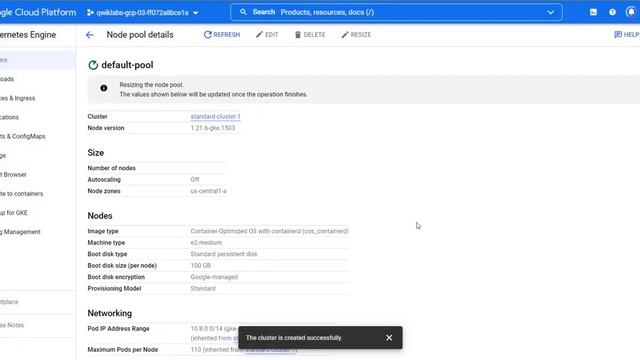
Task: Click the EDIT pencil button
Action: pyautogui.click(x=267, y=35)
